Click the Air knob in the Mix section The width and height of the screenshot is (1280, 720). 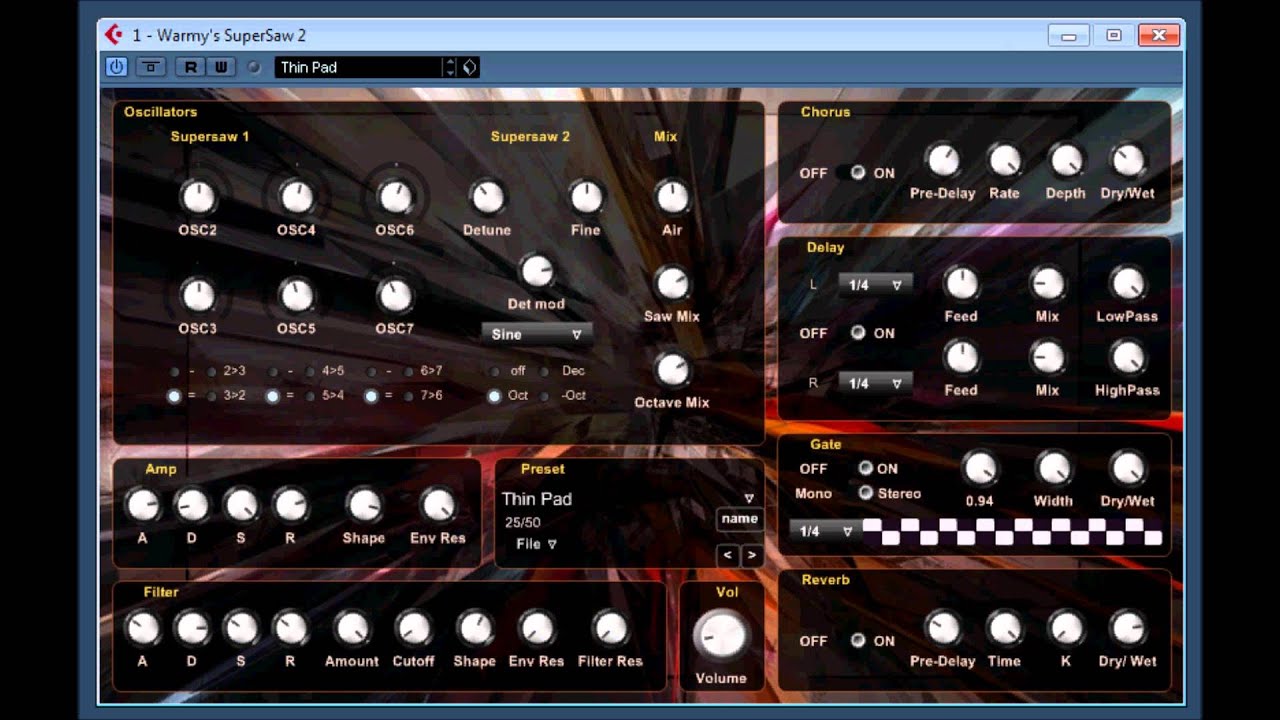[x=672, y=197]
